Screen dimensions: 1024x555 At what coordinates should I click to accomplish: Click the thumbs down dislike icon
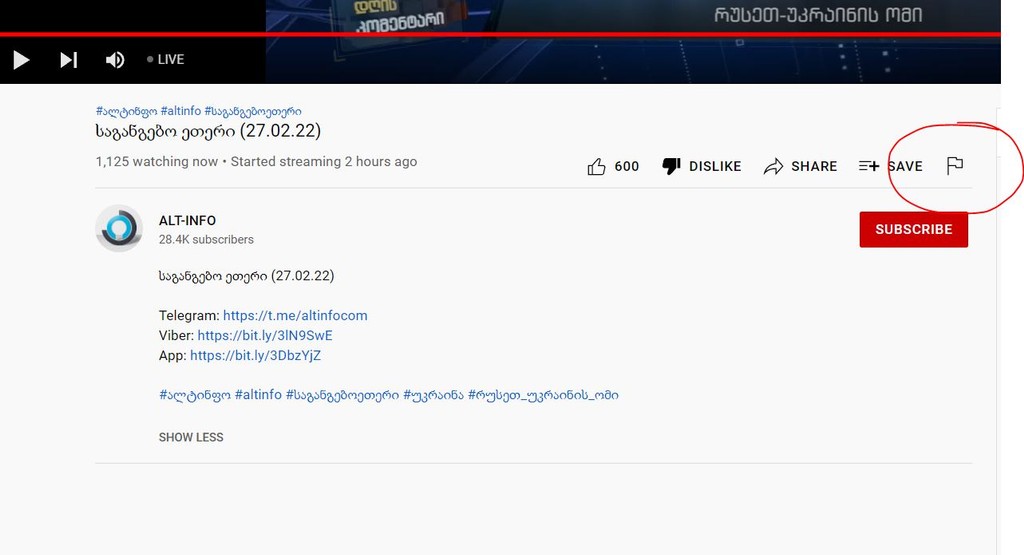pyautogui.click(x=671, y=166)
